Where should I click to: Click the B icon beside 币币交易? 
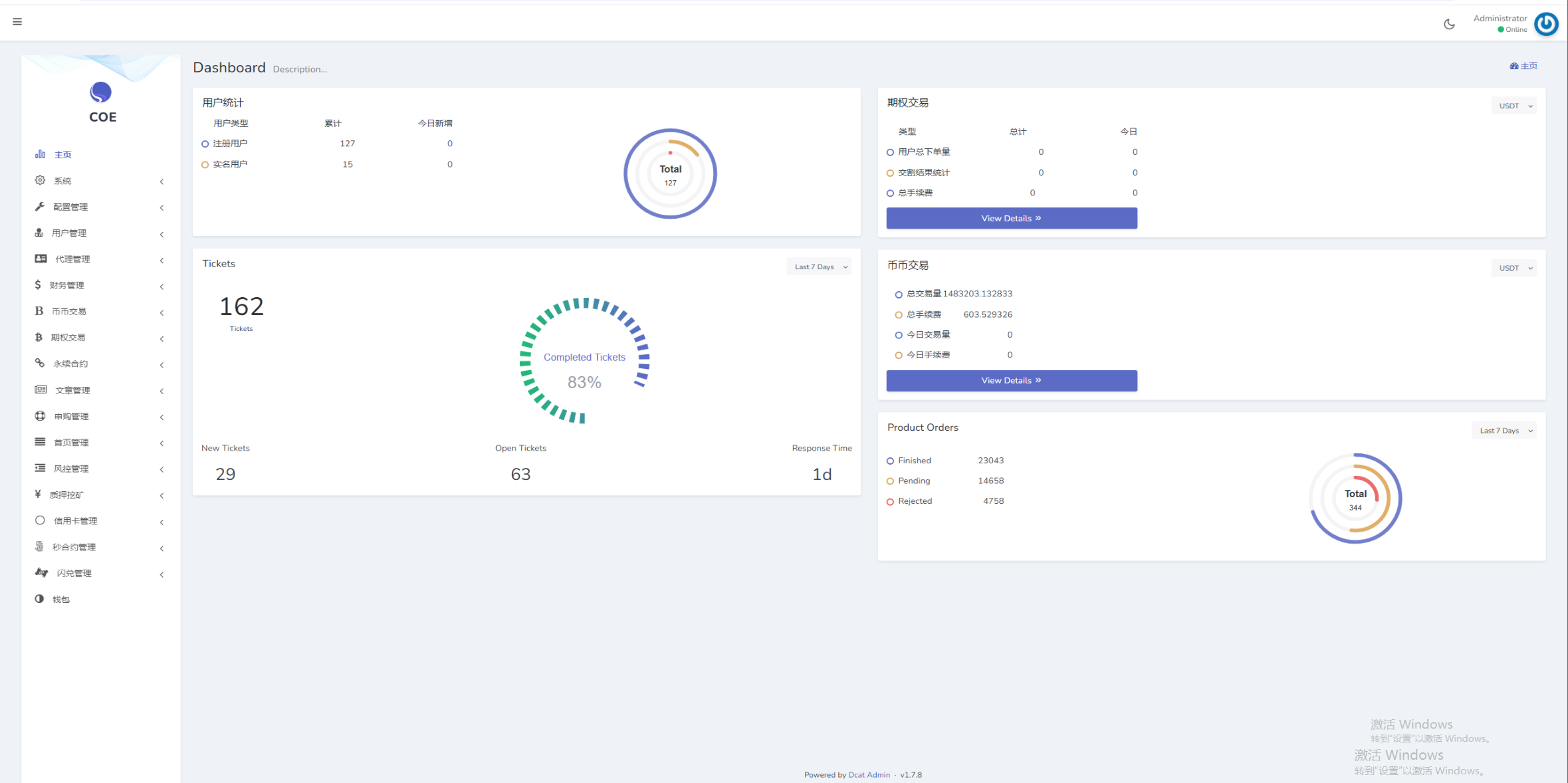click(x=39, y=311)
